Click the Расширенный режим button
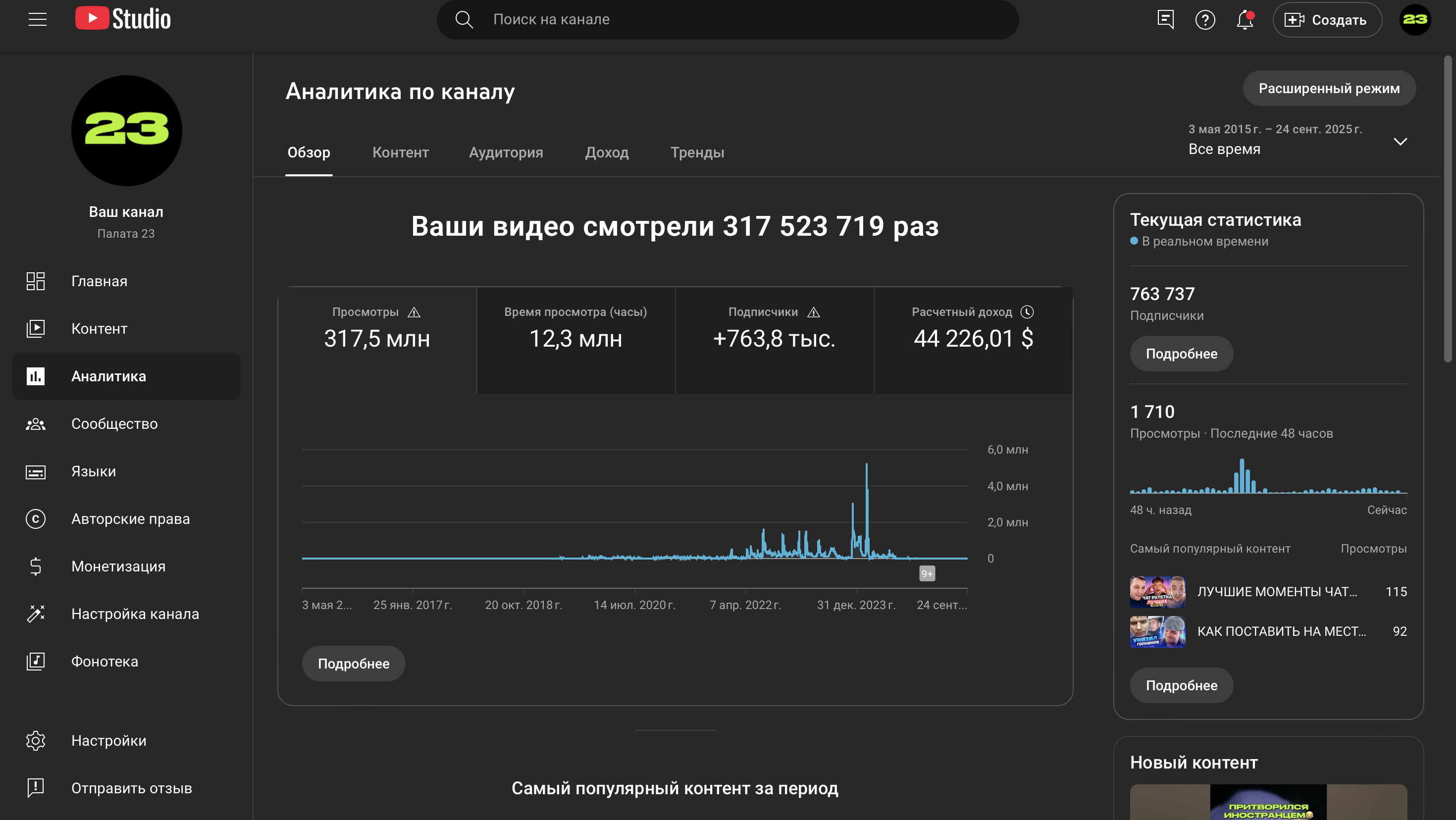Screen dimensions: 1456x820 coord(1328,88)
